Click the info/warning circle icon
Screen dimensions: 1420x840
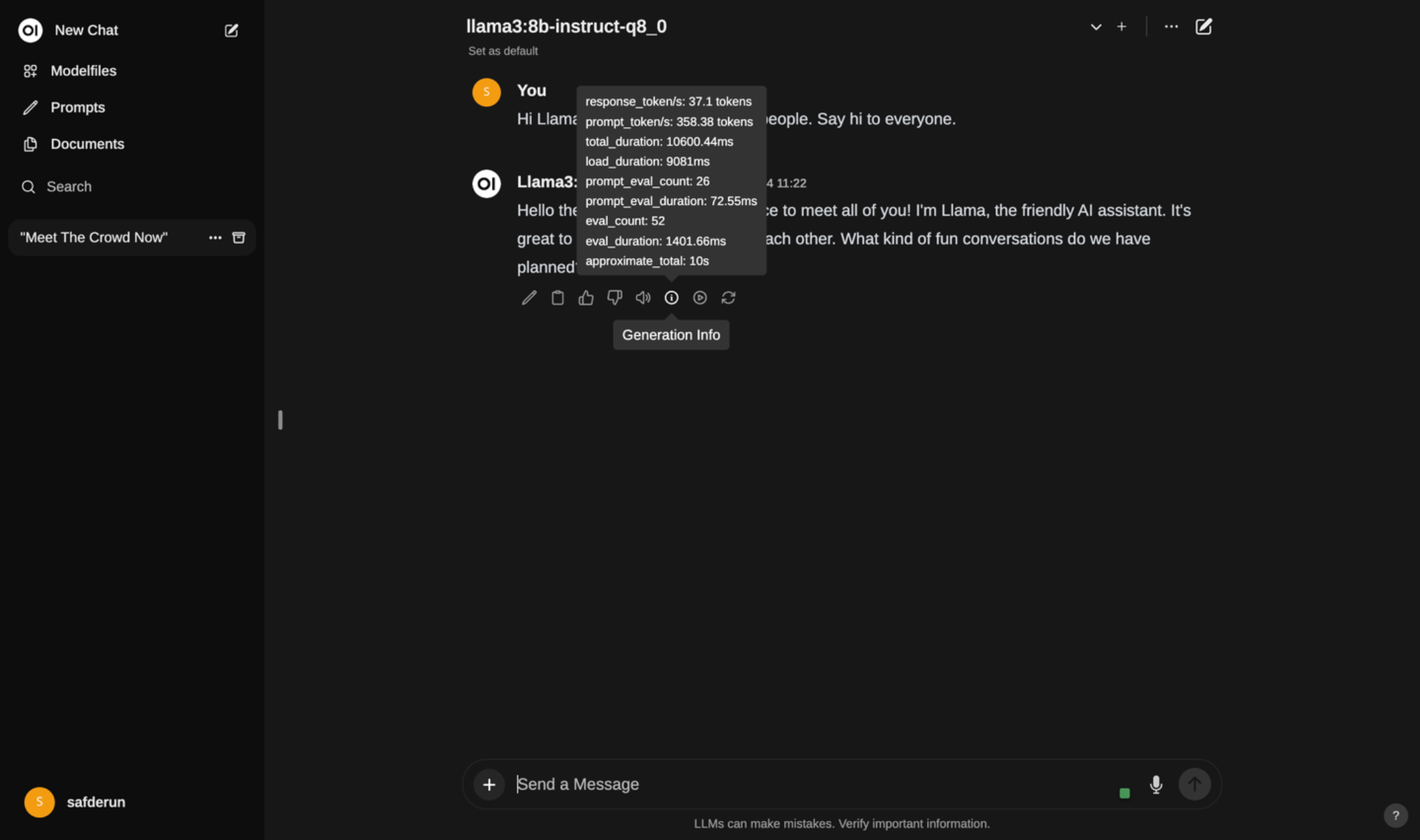tap(671, 297)
